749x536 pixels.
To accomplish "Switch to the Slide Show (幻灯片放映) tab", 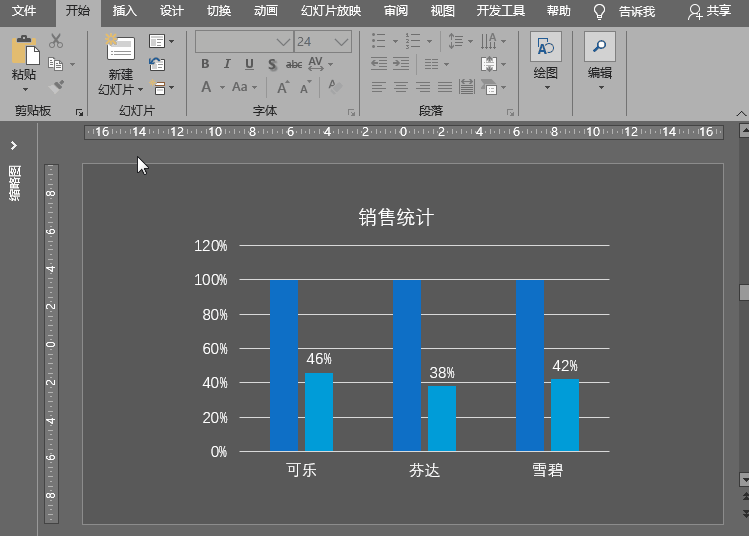I will [x=331, y=11].
